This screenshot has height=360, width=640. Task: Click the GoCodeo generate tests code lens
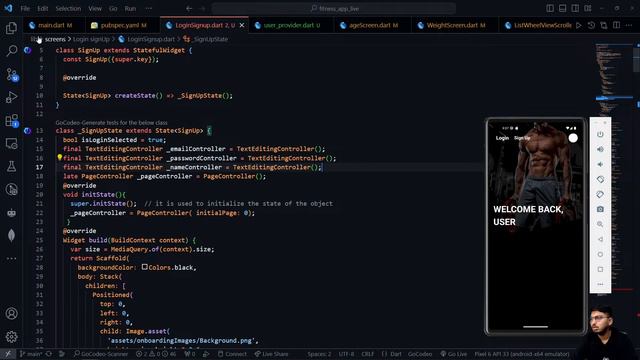(111, 122)
